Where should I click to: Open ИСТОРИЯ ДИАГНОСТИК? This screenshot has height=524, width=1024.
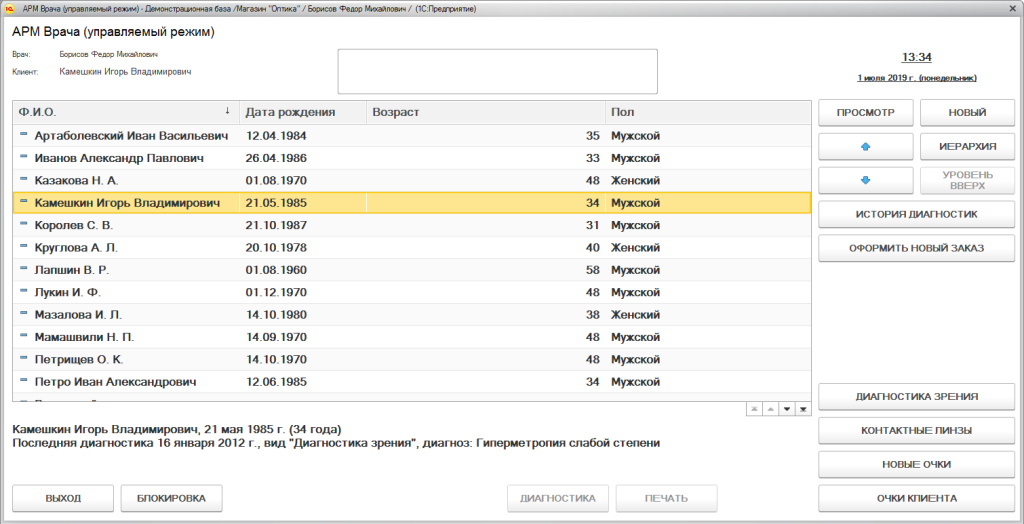coord(916,214)
